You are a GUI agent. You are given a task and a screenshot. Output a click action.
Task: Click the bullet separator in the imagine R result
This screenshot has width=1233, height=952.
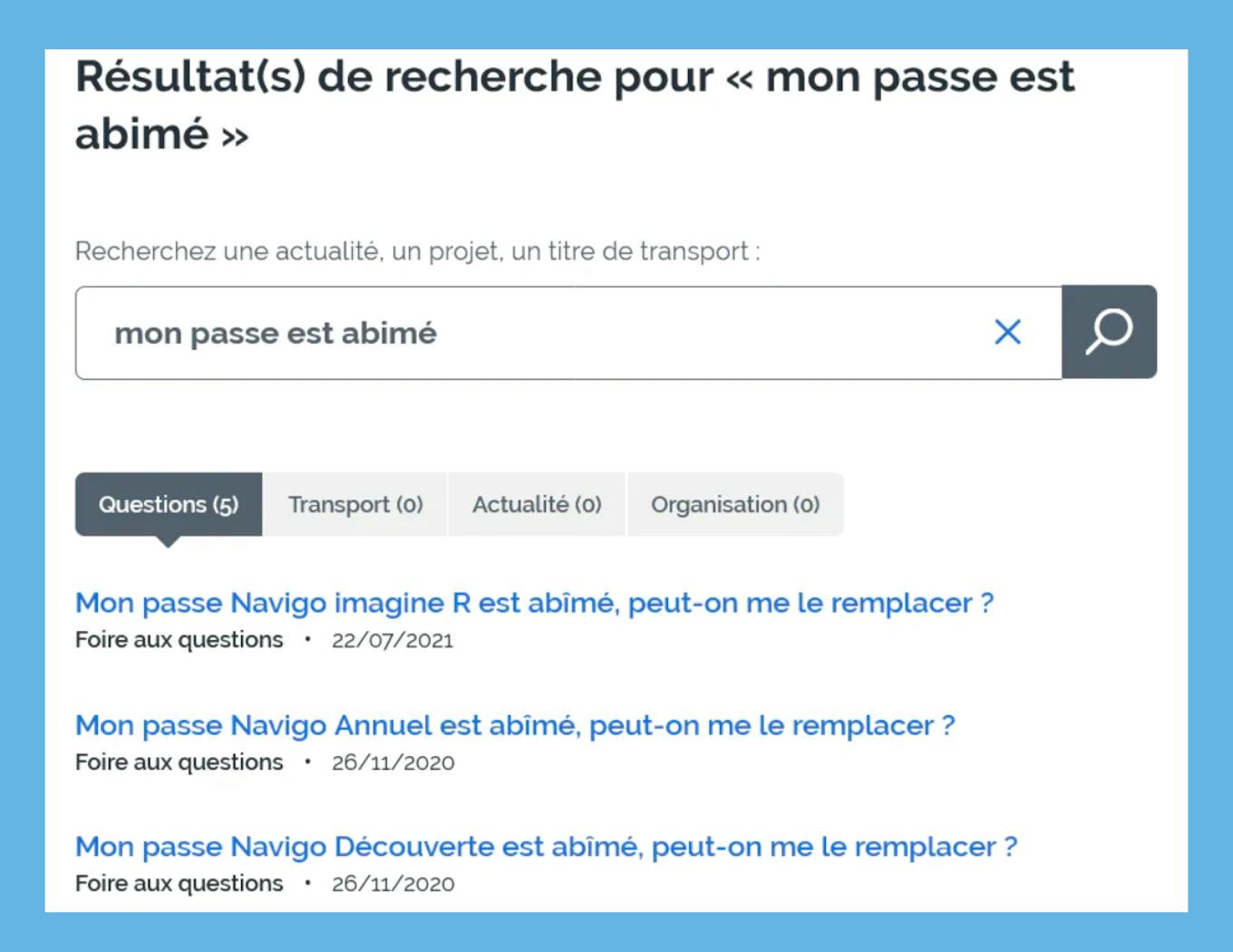308,640
